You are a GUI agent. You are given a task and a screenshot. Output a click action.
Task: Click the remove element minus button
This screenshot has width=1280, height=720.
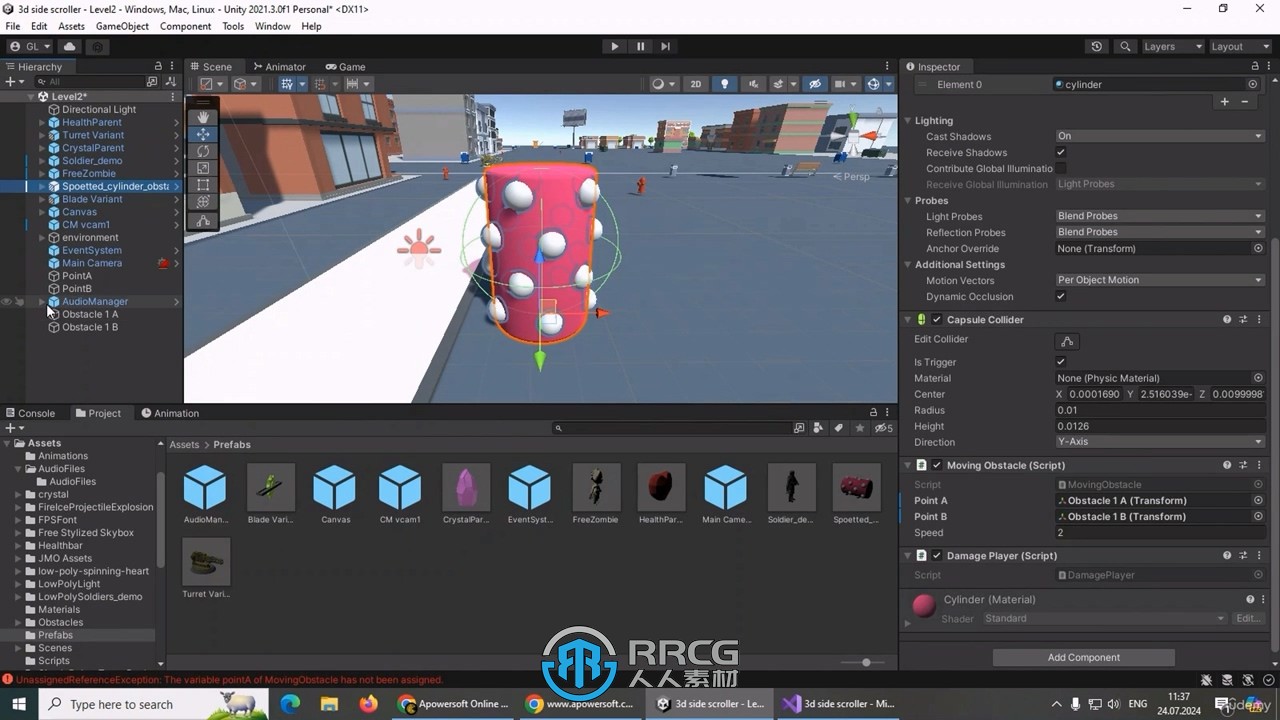[1245, 102]
